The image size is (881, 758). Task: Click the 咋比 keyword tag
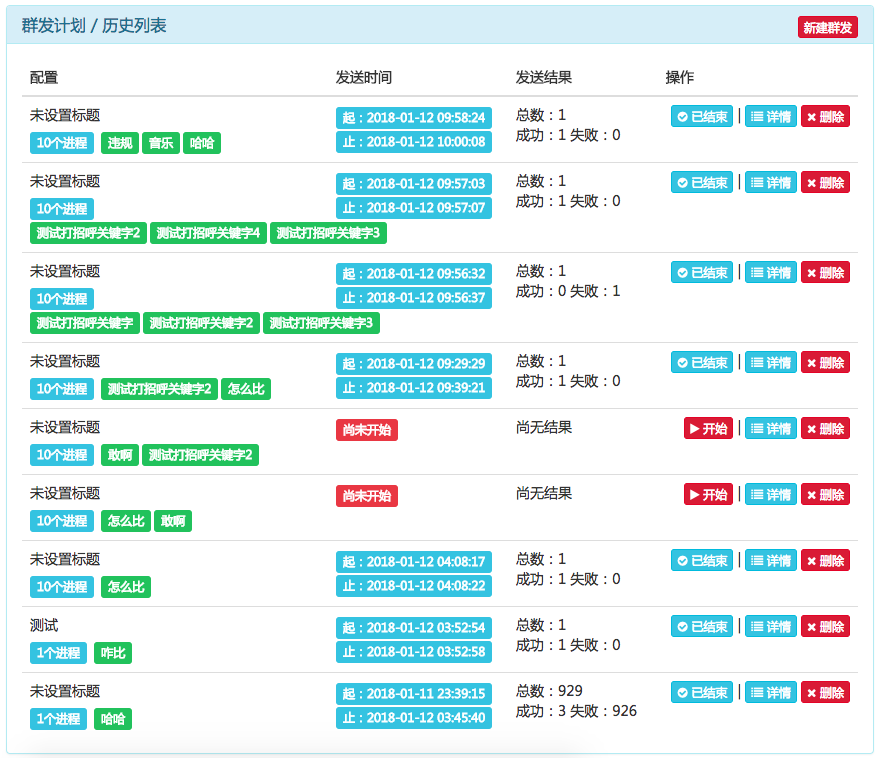click(x=112, y=652)
